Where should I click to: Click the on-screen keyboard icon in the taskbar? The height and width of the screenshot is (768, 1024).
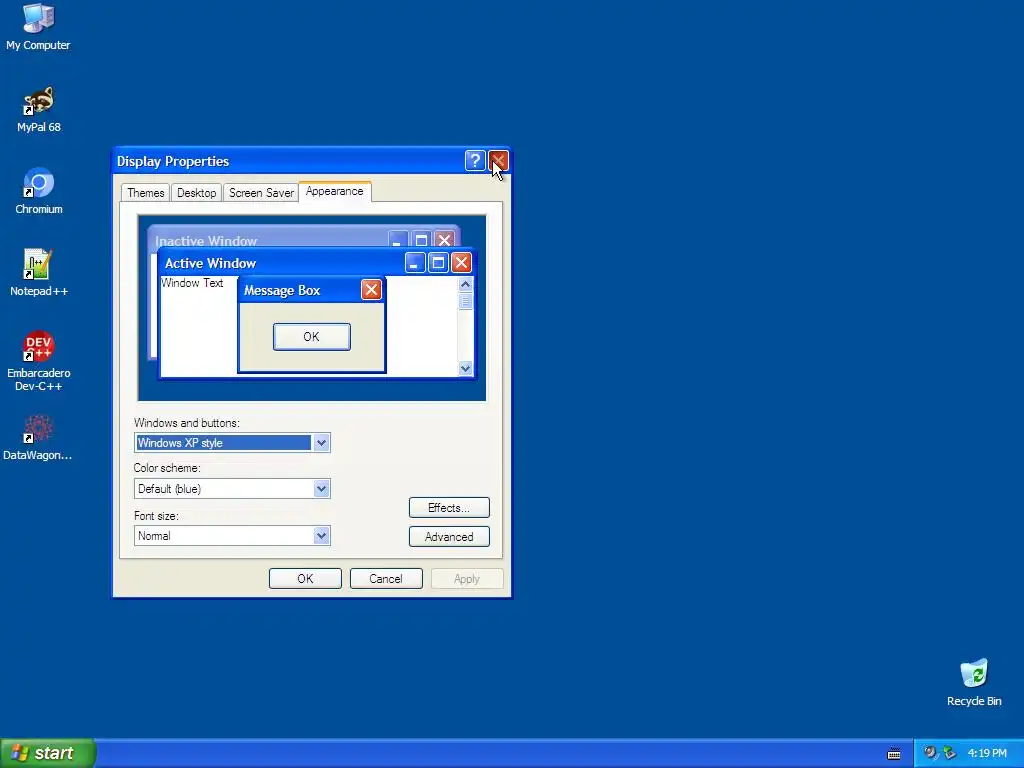pos(894,754)
